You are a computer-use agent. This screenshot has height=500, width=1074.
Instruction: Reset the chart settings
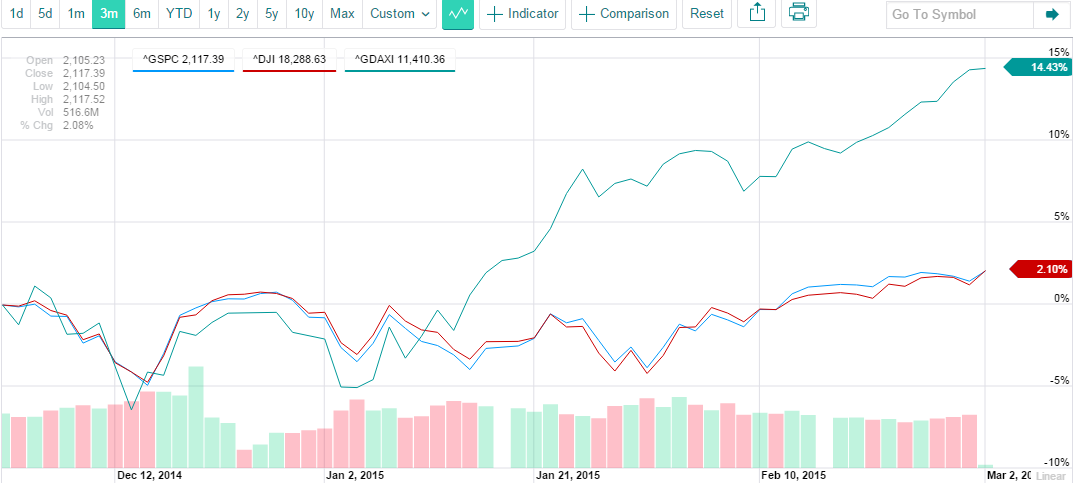[x=707, y=14]
